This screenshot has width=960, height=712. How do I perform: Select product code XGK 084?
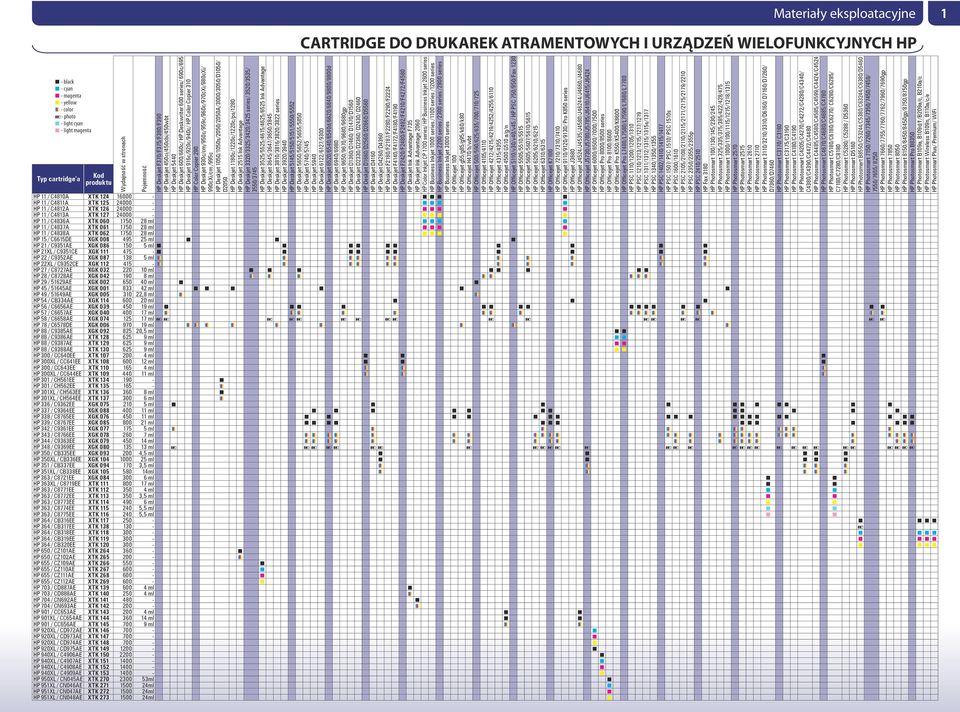point(98,478)
